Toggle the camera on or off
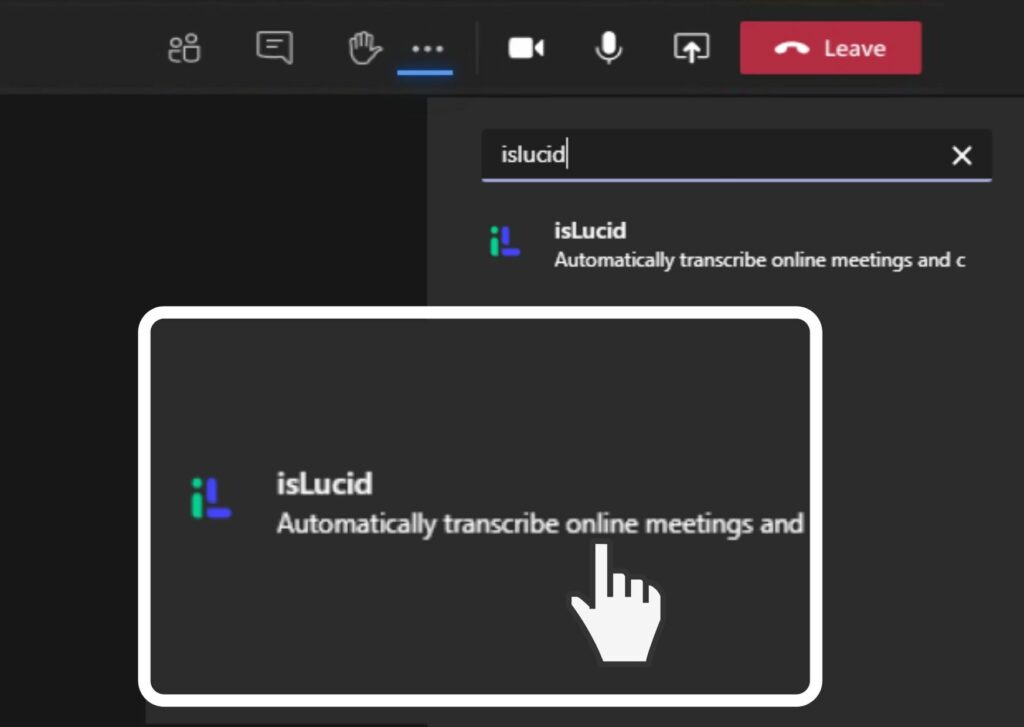The width and height of the screenshot is (1024, 727). (526, 48)
